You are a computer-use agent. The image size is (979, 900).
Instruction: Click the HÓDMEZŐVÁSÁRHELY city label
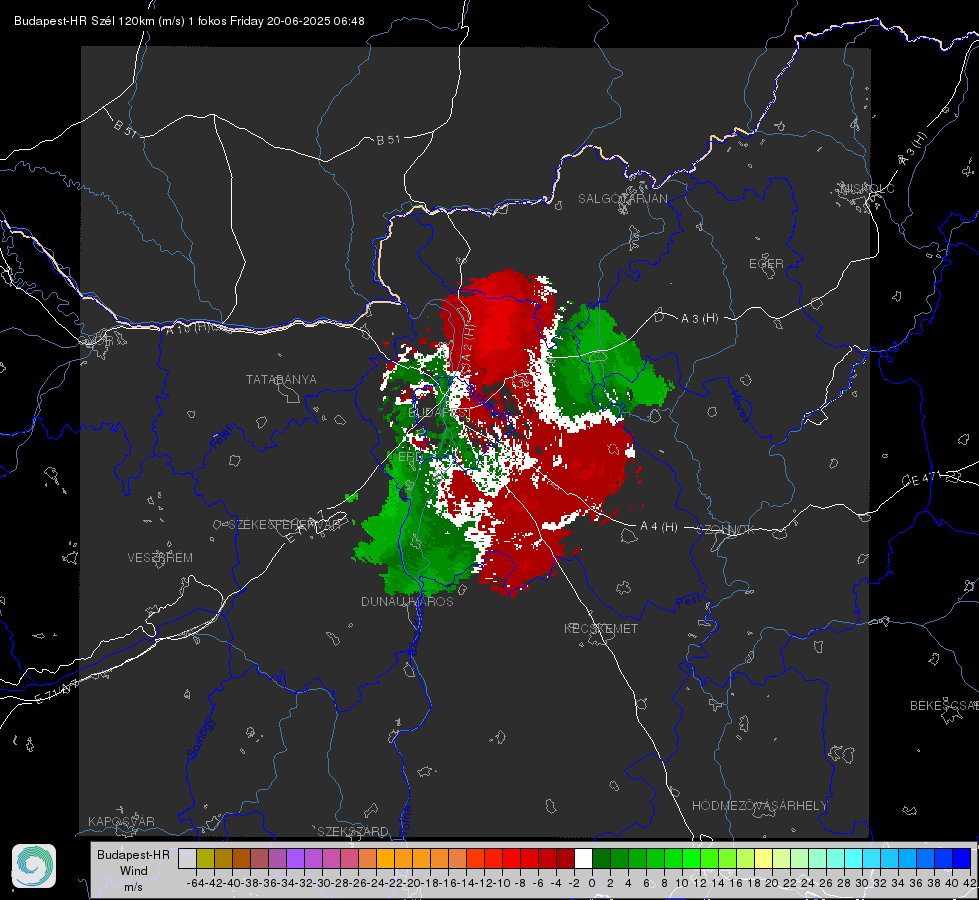pos(759,806)
